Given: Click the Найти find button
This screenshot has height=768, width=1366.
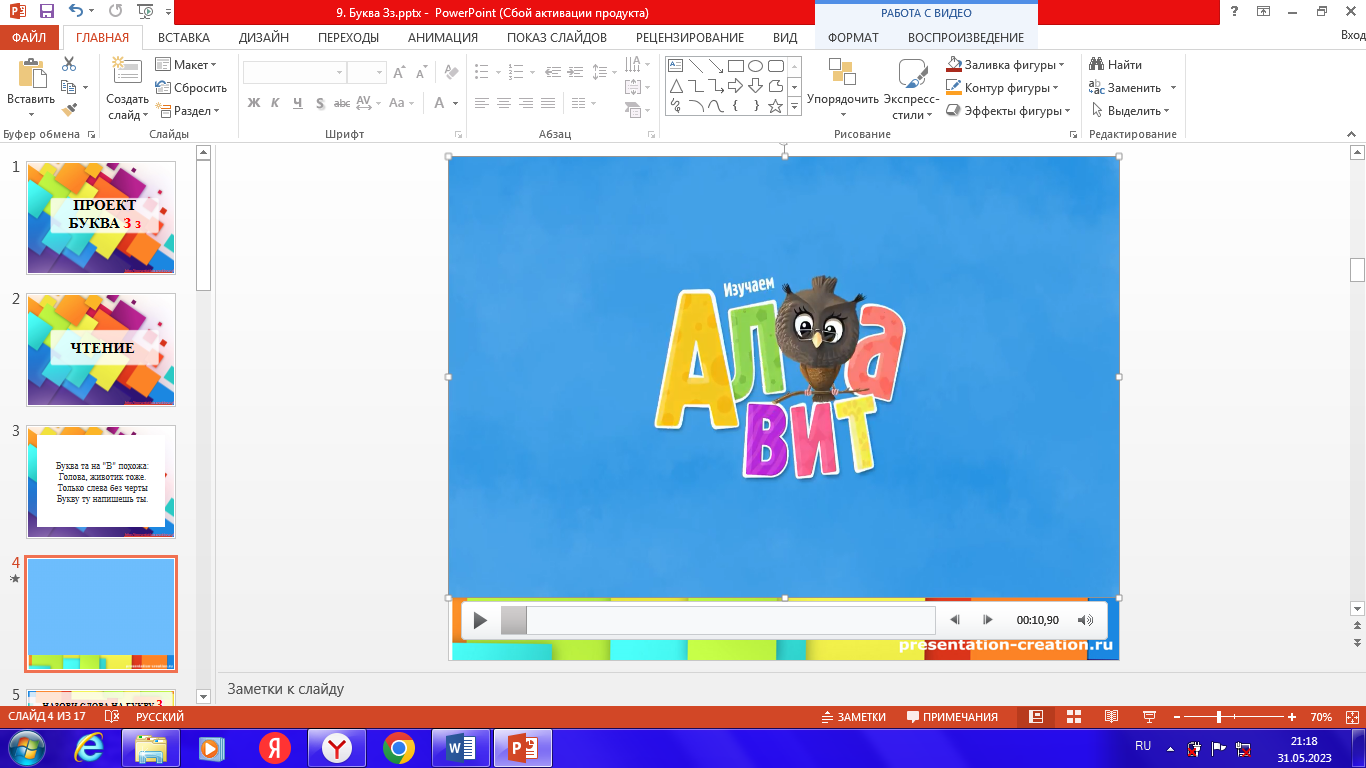Looking at the screenshot, I should click(1116, 65).
